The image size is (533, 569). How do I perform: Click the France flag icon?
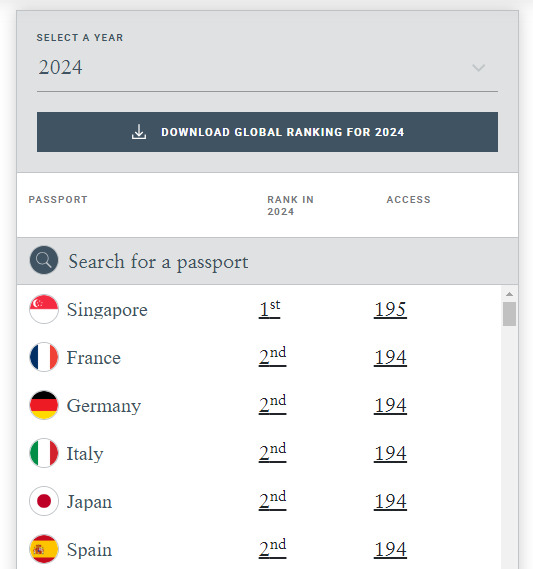click(44, 357)
